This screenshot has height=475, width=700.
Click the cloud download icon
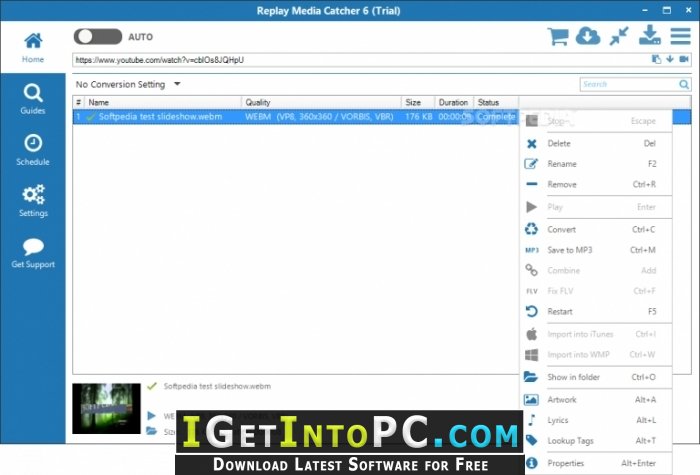pos(588,36)
